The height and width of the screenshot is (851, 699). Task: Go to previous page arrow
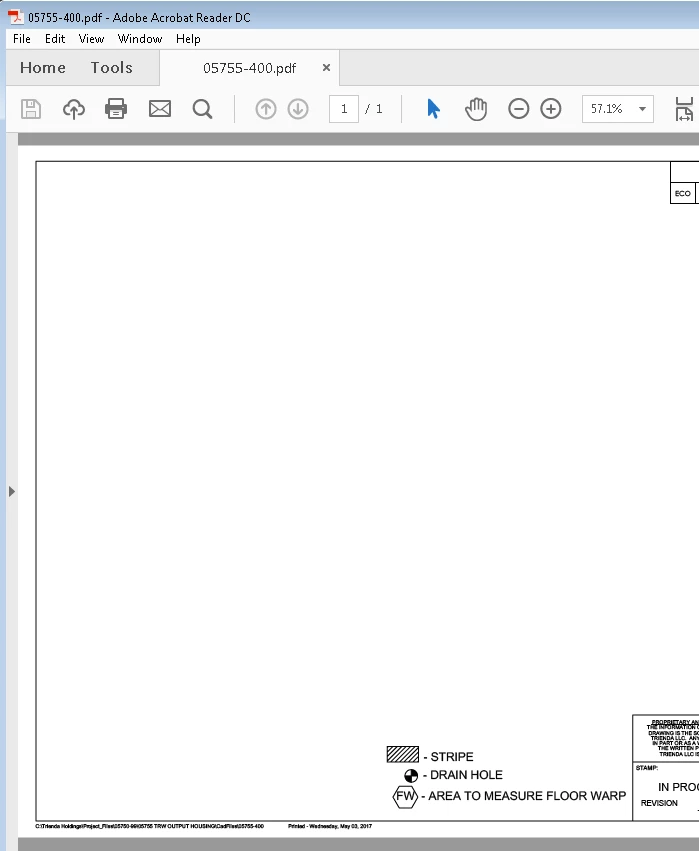coord(266,109)
